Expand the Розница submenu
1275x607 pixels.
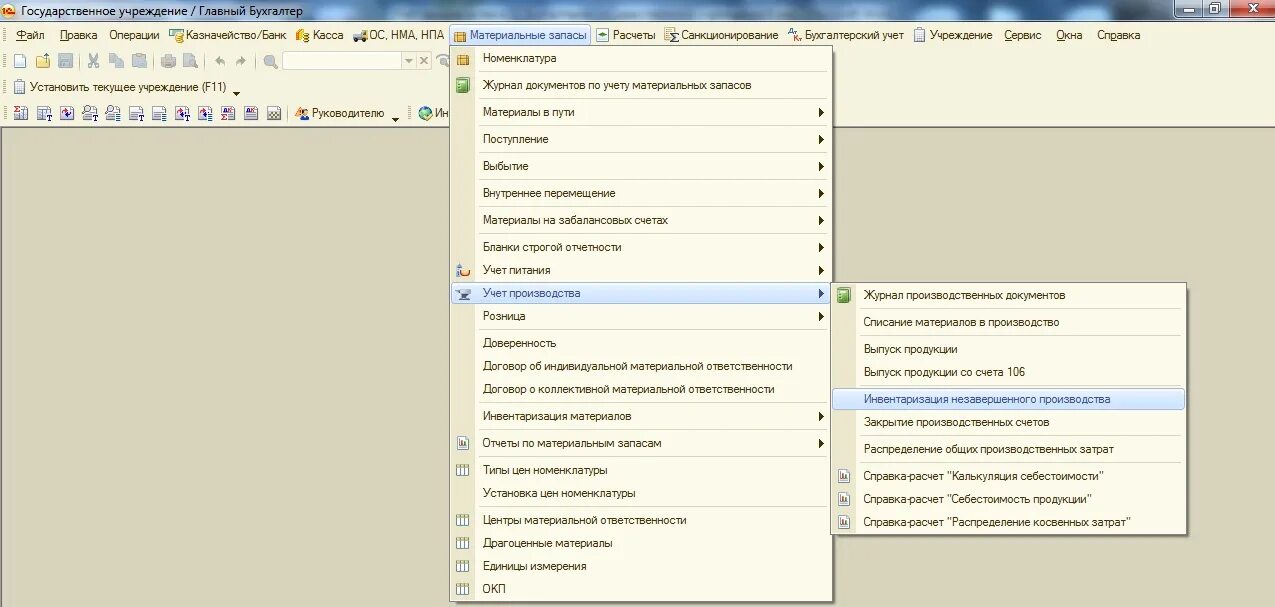click(x=641, y=317)
